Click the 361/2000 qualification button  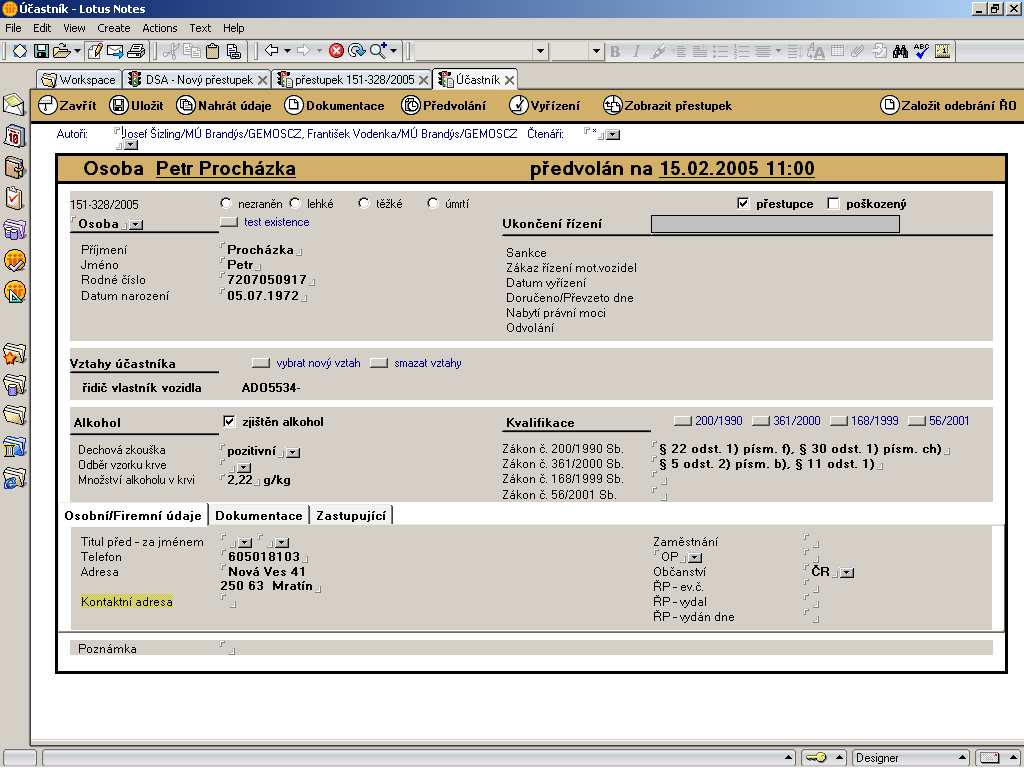786,421
